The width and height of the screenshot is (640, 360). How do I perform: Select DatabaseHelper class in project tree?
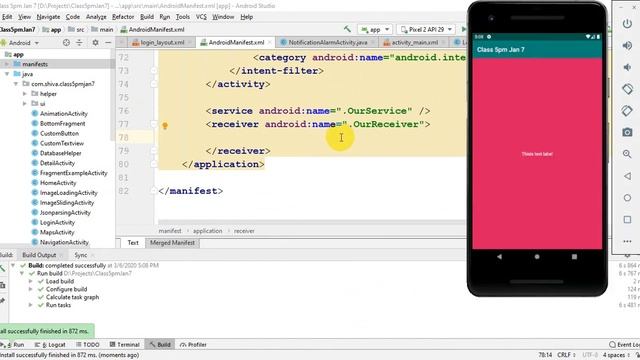tap(60, 153)
